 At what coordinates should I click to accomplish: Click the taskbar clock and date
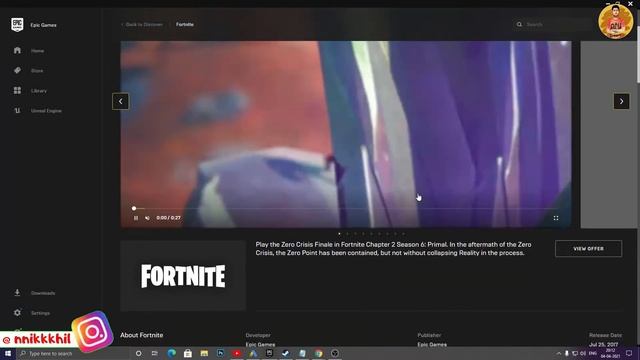click(611, 353)
